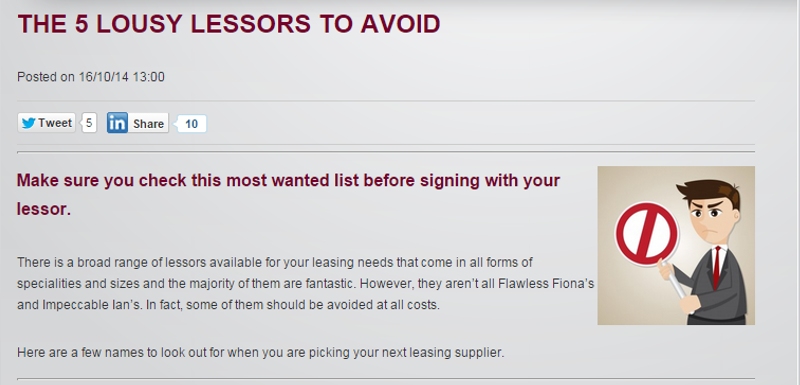Click the man's red tie in the illustration
The width and height of the screenshot is (800, 385).
[x=717, y=266]
